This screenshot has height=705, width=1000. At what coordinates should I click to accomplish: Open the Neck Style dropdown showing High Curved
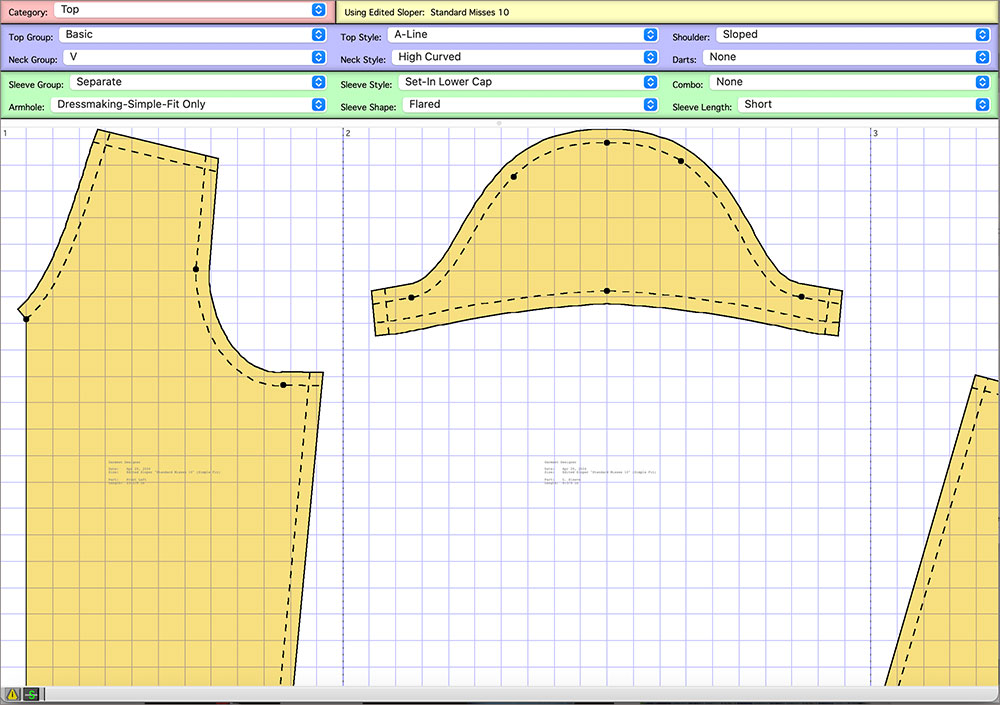click(525, 57)
